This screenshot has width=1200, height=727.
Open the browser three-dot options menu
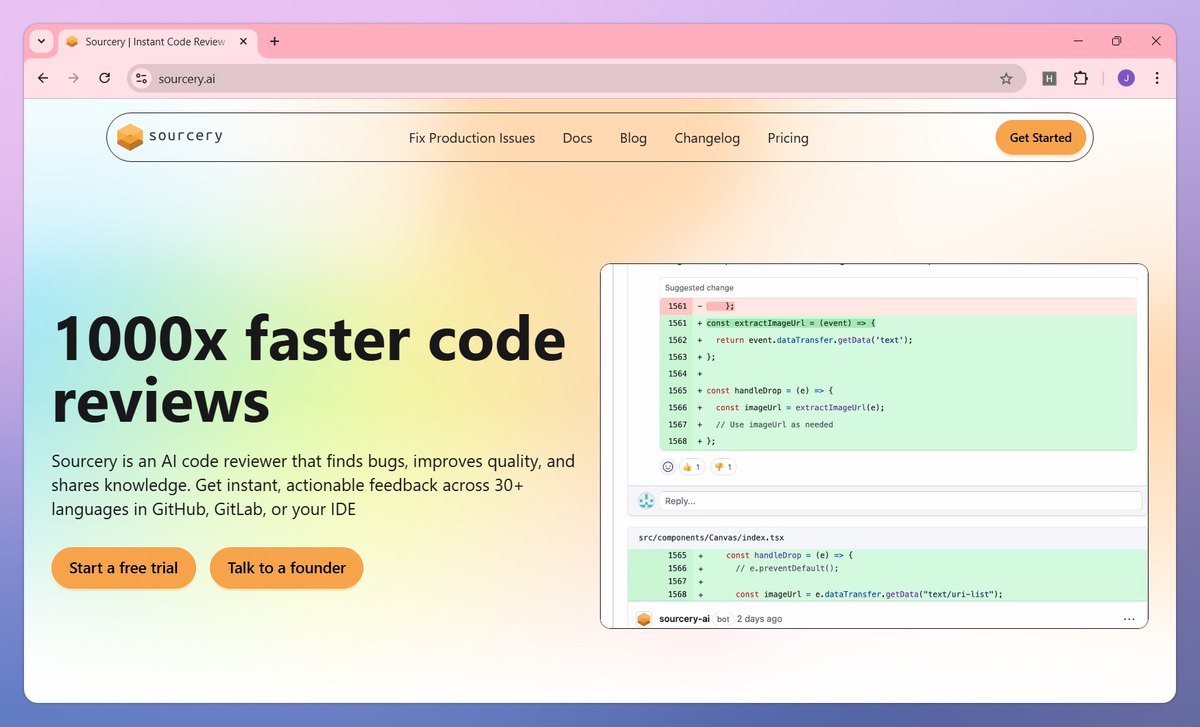click(1157, 78)
